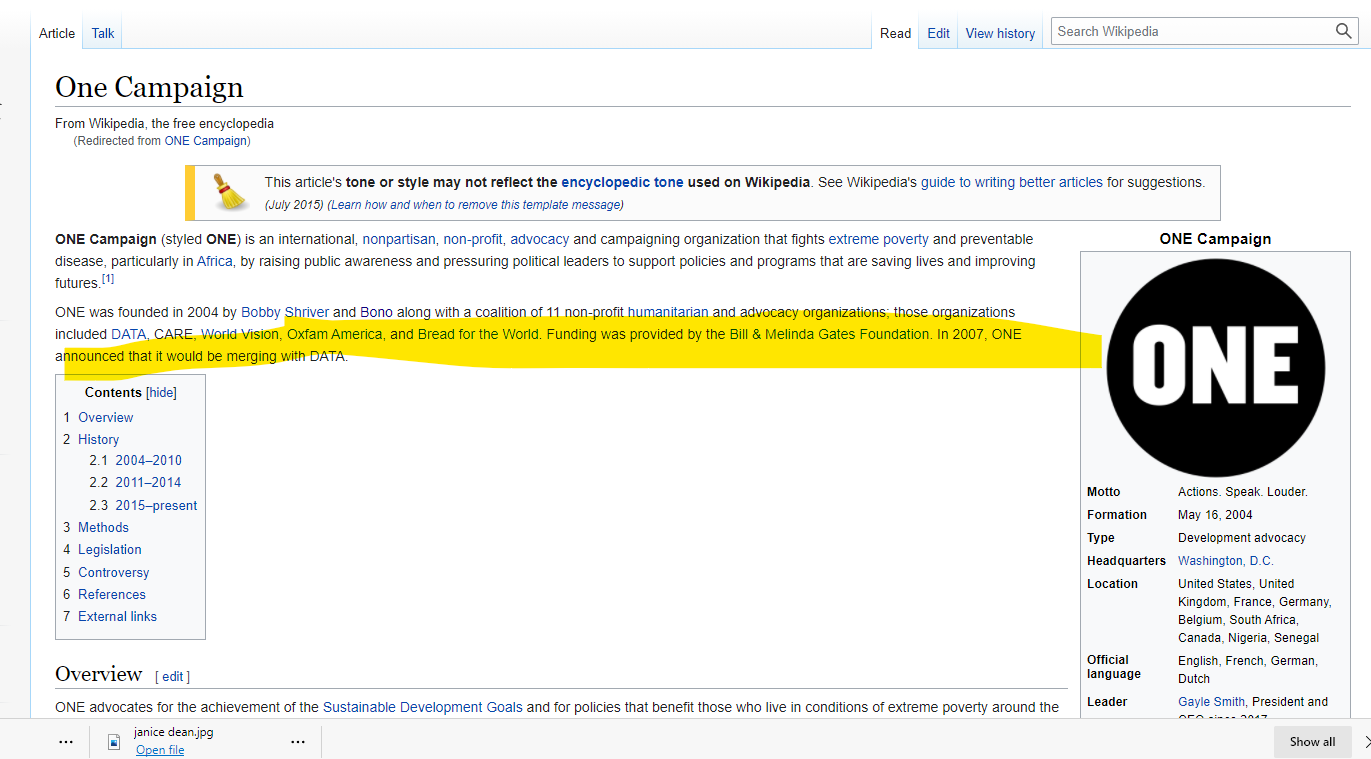Image resolution: width=1371 pixels, height=759 pixels.
Task: Focus the Search Wikipedia input field
Action: tap(1193, 31)
